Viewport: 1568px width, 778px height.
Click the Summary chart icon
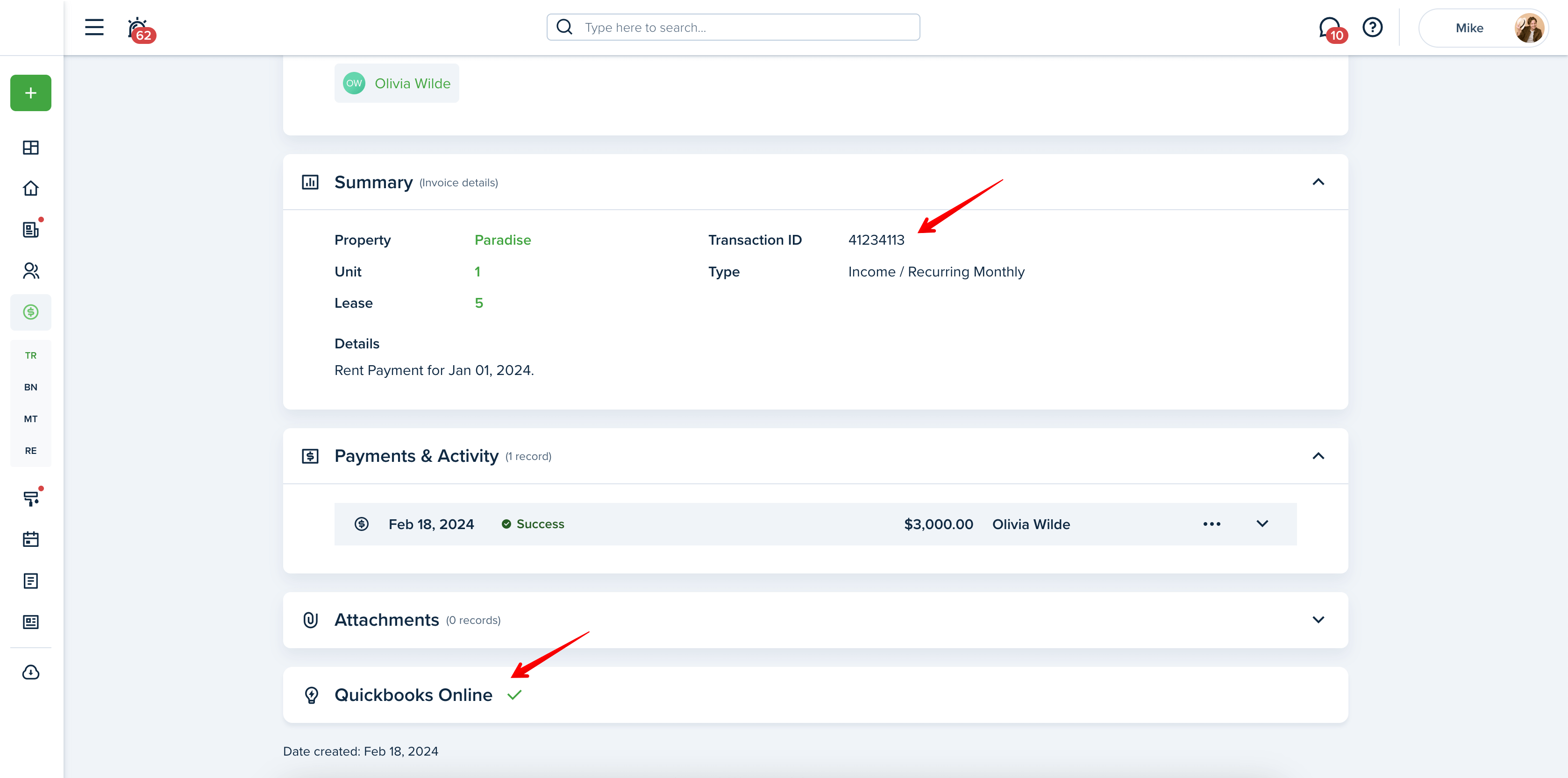[310, 182]
